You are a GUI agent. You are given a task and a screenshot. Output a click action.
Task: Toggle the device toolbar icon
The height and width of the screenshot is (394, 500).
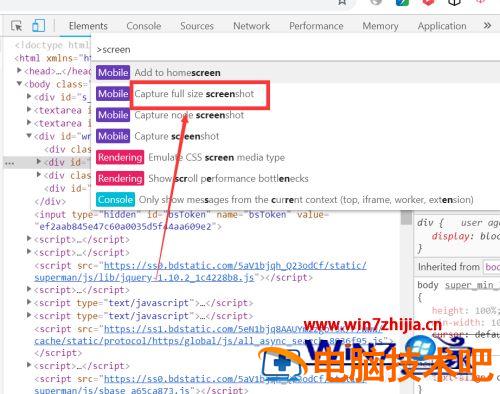[x=38, y=26]
